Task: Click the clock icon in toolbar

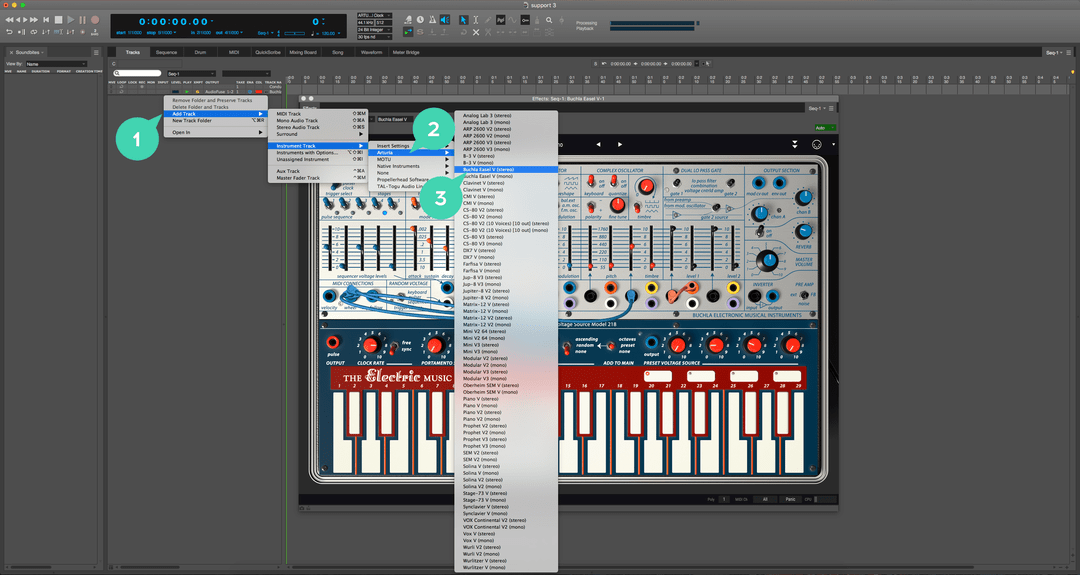Action: click(420, 20)
